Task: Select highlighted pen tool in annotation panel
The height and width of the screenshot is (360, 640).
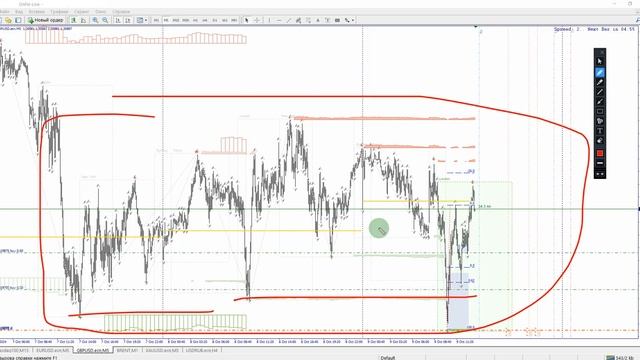Action: pyautogui.click(x=600, y=73)
